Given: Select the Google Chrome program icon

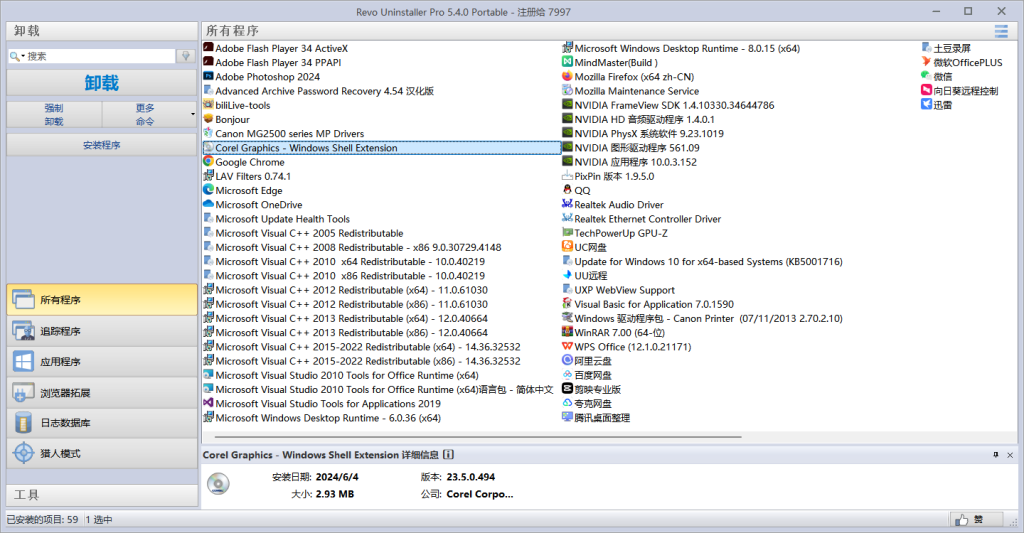Looking at the screenshot, I should [208, 162].
